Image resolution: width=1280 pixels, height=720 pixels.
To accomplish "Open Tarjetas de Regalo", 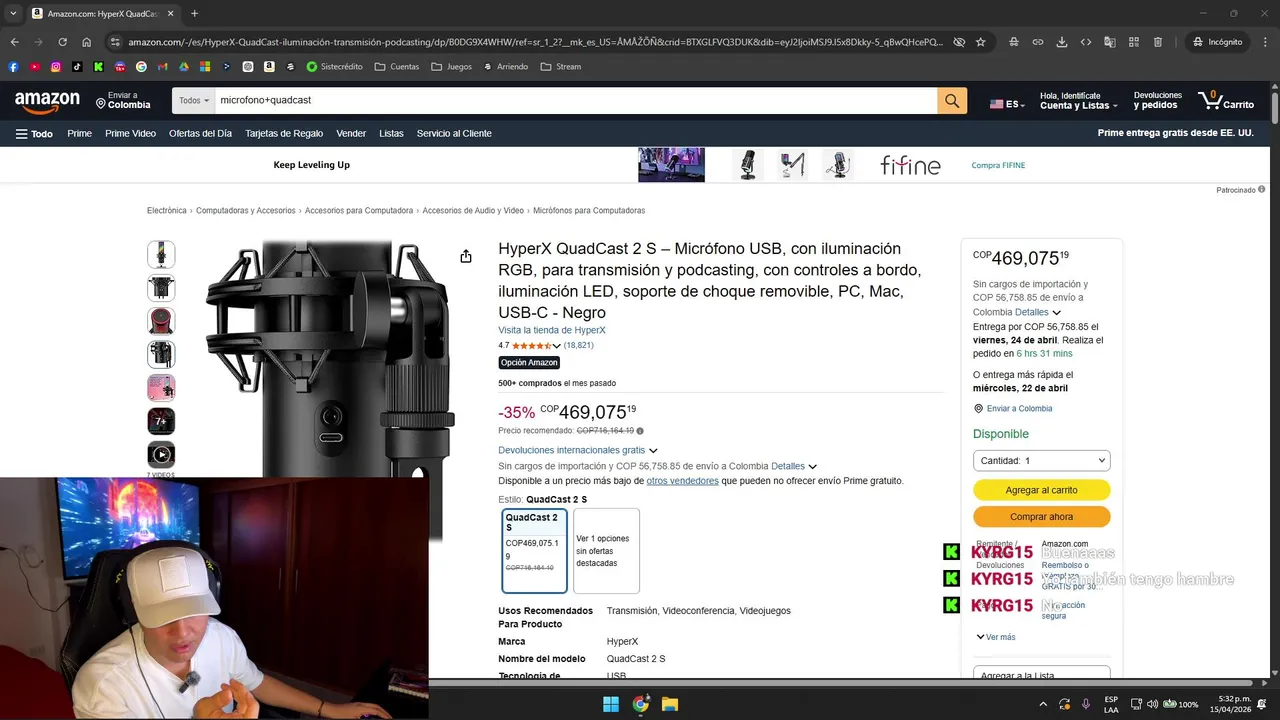I will 284,133.
